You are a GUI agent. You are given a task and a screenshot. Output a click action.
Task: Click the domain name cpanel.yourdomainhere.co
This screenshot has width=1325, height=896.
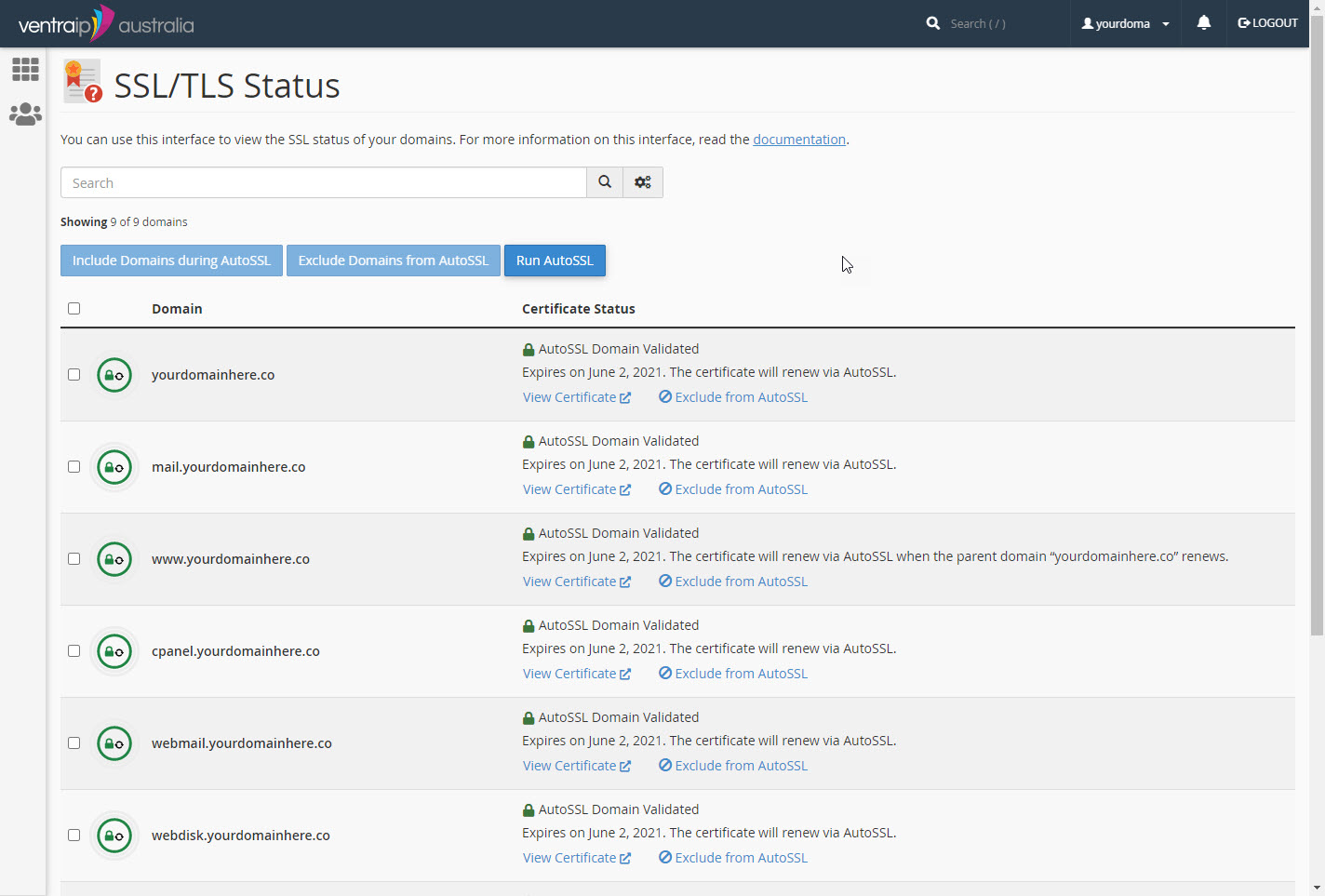click(235, 651)
